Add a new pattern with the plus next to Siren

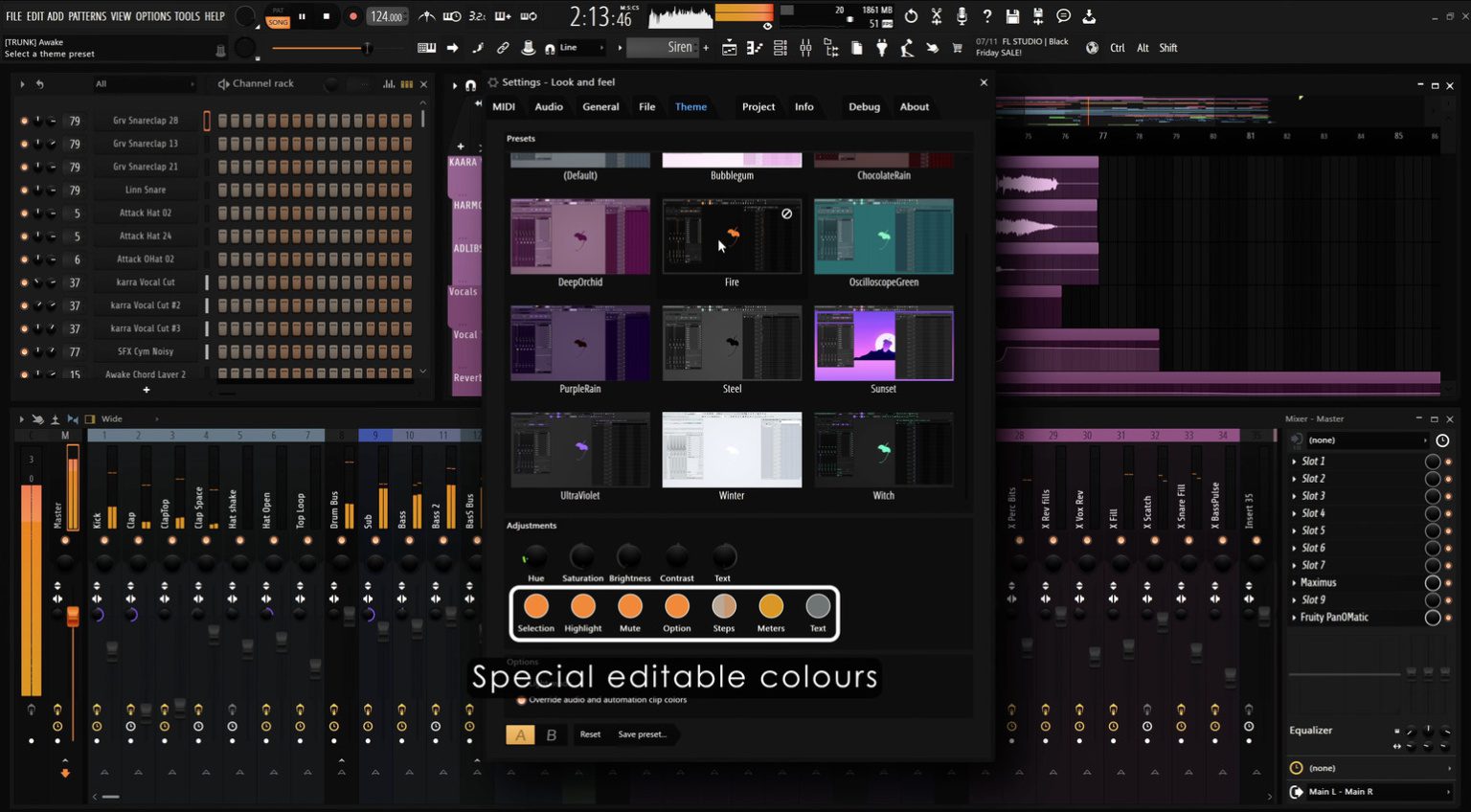706,47
